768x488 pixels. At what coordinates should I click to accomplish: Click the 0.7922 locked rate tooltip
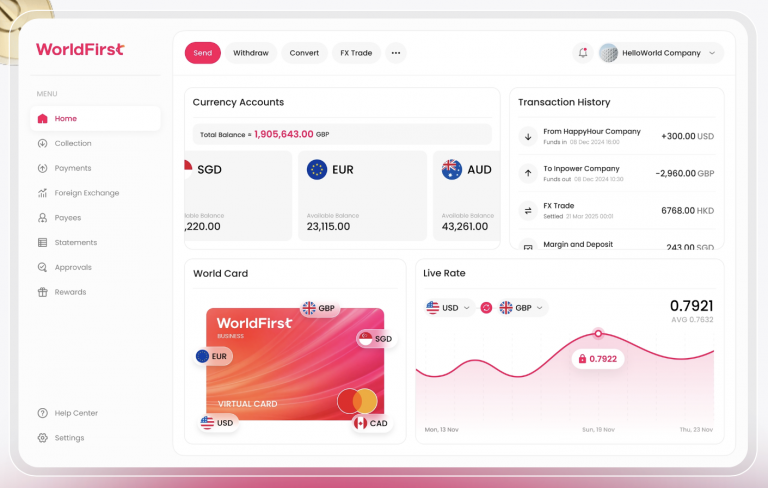tap(598, 359)
